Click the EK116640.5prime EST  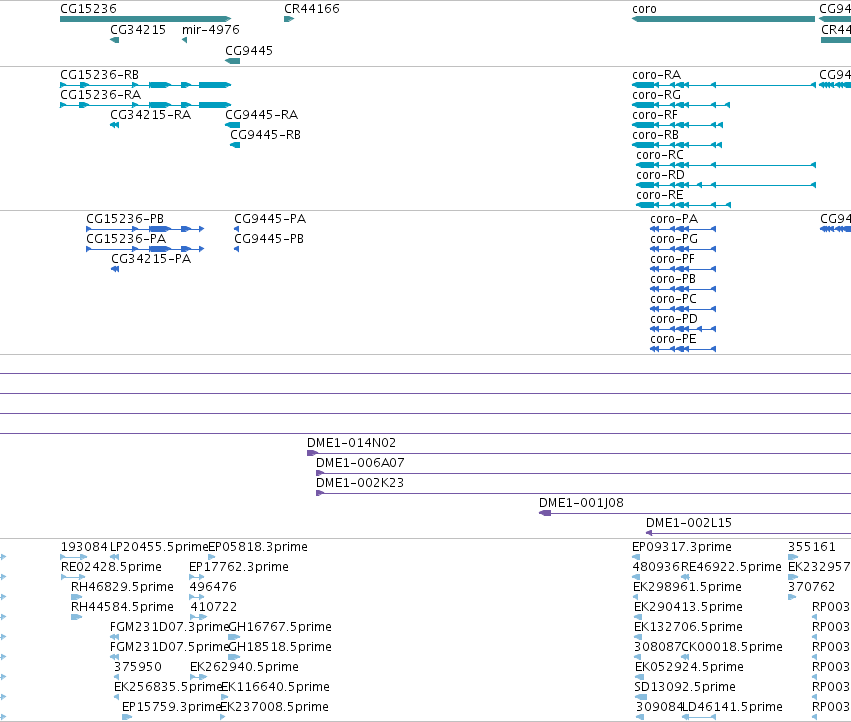point(225,697)
